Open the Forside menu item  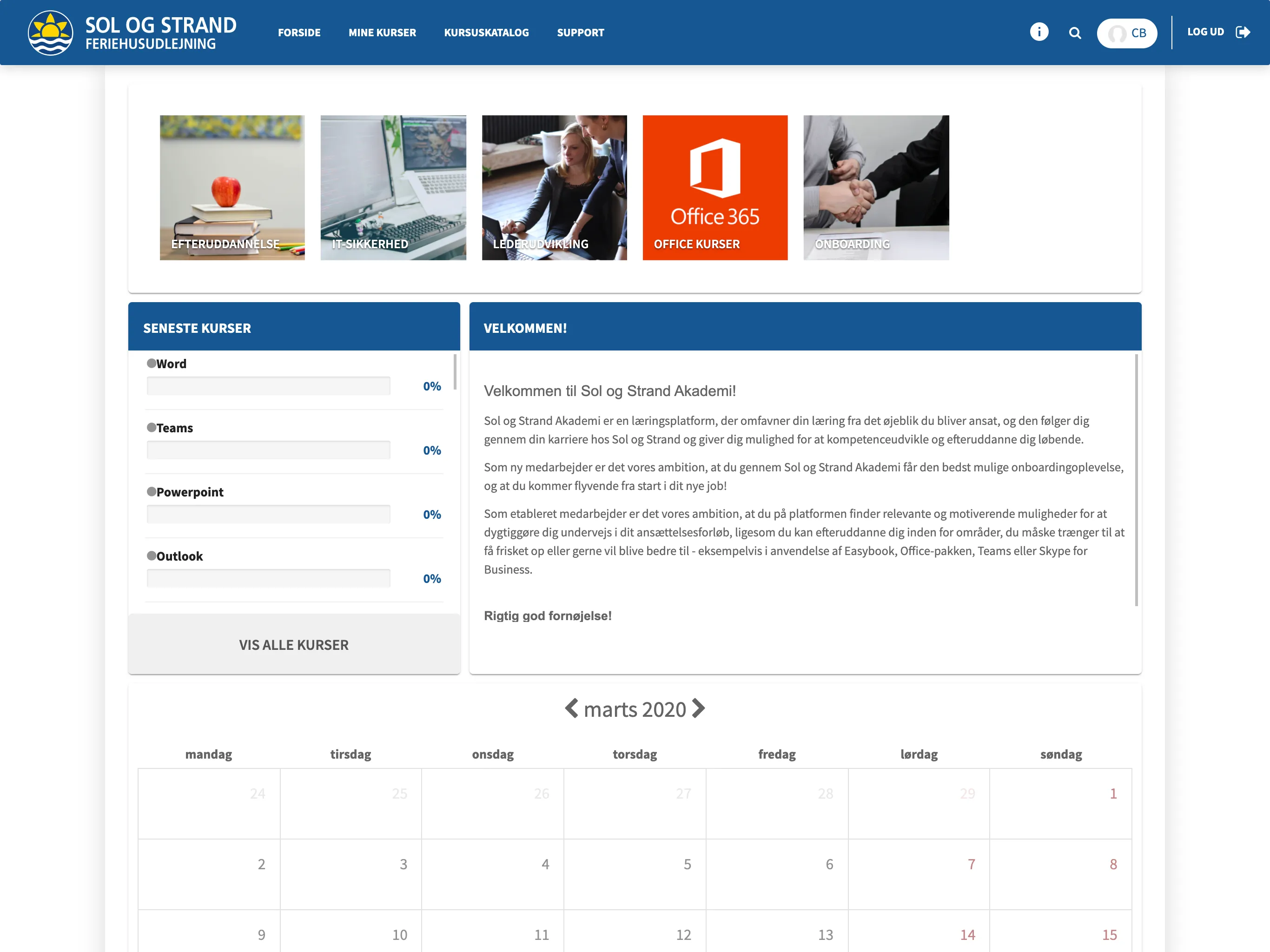tap(299, 33)
